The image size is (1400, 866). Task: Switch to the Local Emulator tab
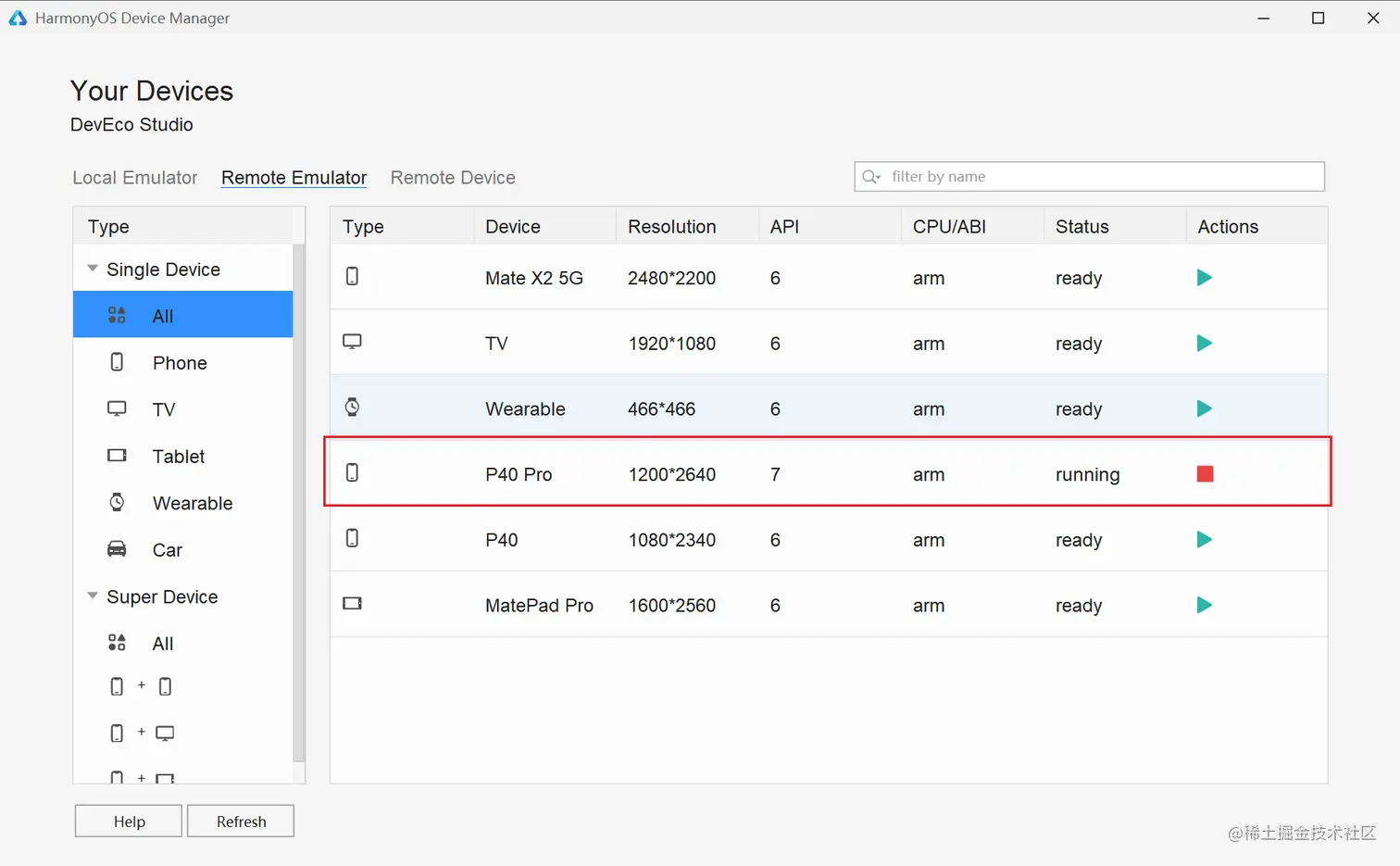(135, 178)
